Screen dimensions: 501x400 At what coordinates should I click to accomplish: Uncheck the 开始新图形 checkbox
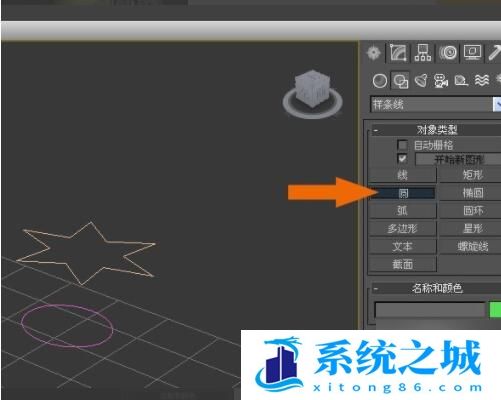tap(402, 159)
